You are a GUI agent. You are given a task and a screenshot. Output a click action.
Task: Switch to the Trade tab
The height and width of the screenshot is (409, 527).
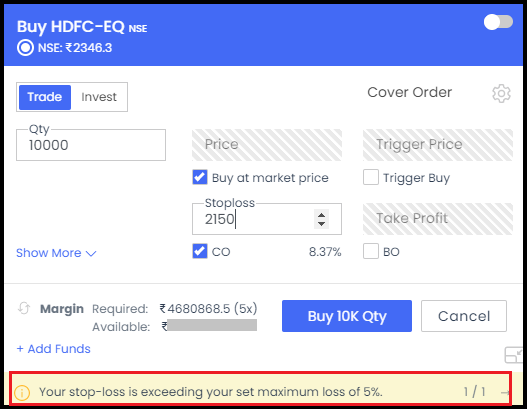(x=45, y=97)
